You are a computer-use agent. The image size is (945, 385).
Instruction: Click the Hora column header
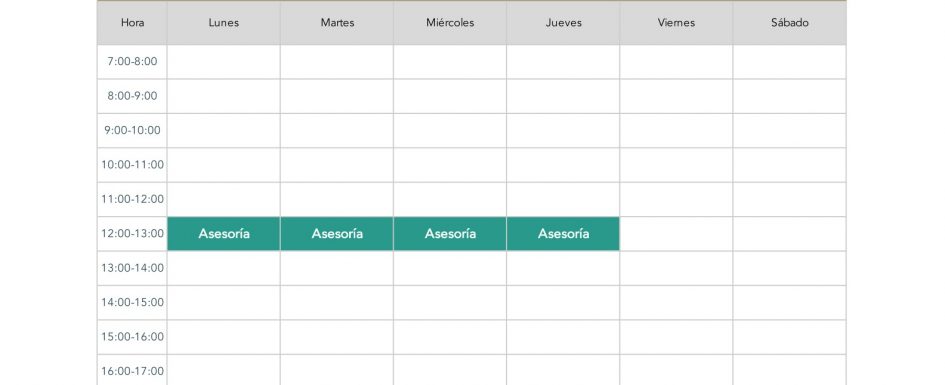coord(132,23)
